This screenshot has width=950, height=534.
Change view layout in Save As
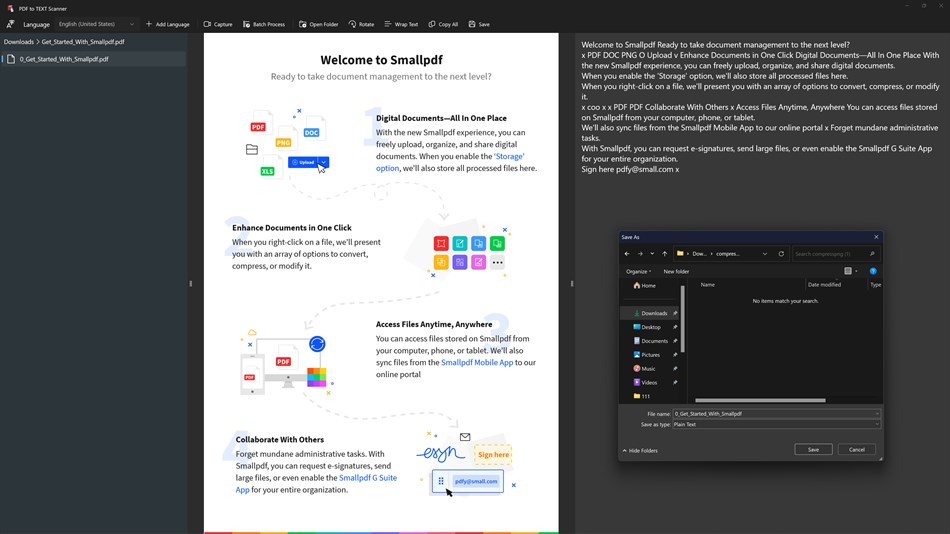pyautogui.click(x=848, y=271)
